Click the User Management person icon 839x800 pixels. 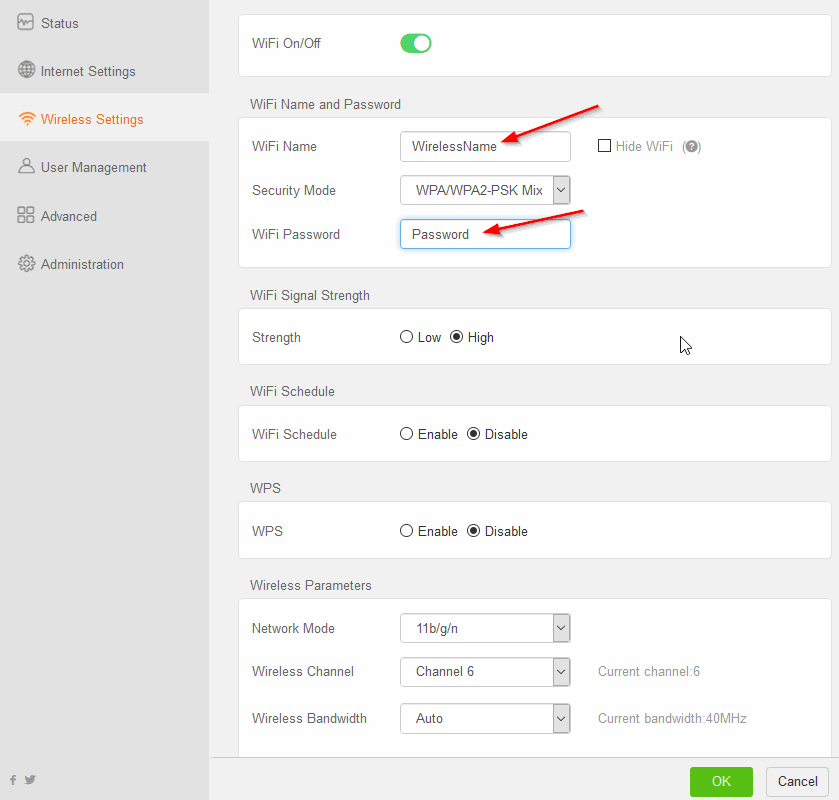(26, 167)
